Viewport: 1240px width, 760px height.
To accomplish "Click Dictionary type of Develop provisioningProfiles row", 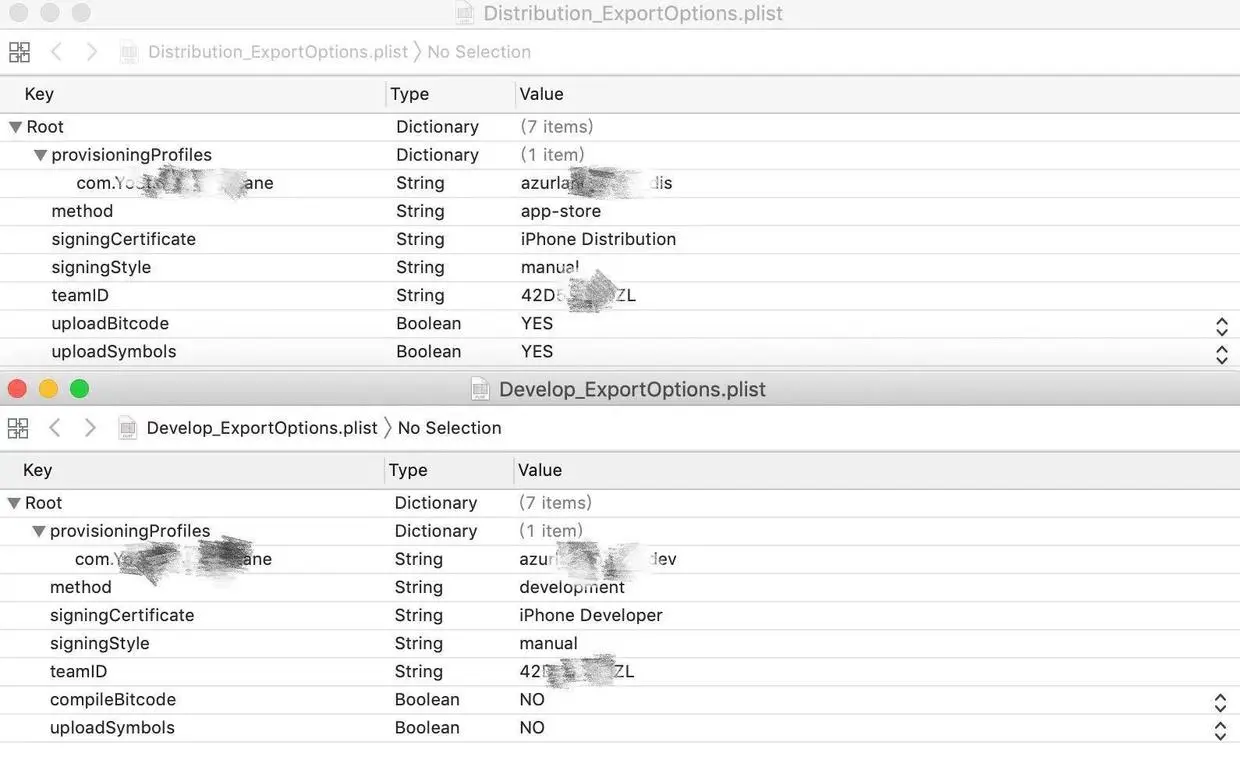I will (x=436, y=531).
